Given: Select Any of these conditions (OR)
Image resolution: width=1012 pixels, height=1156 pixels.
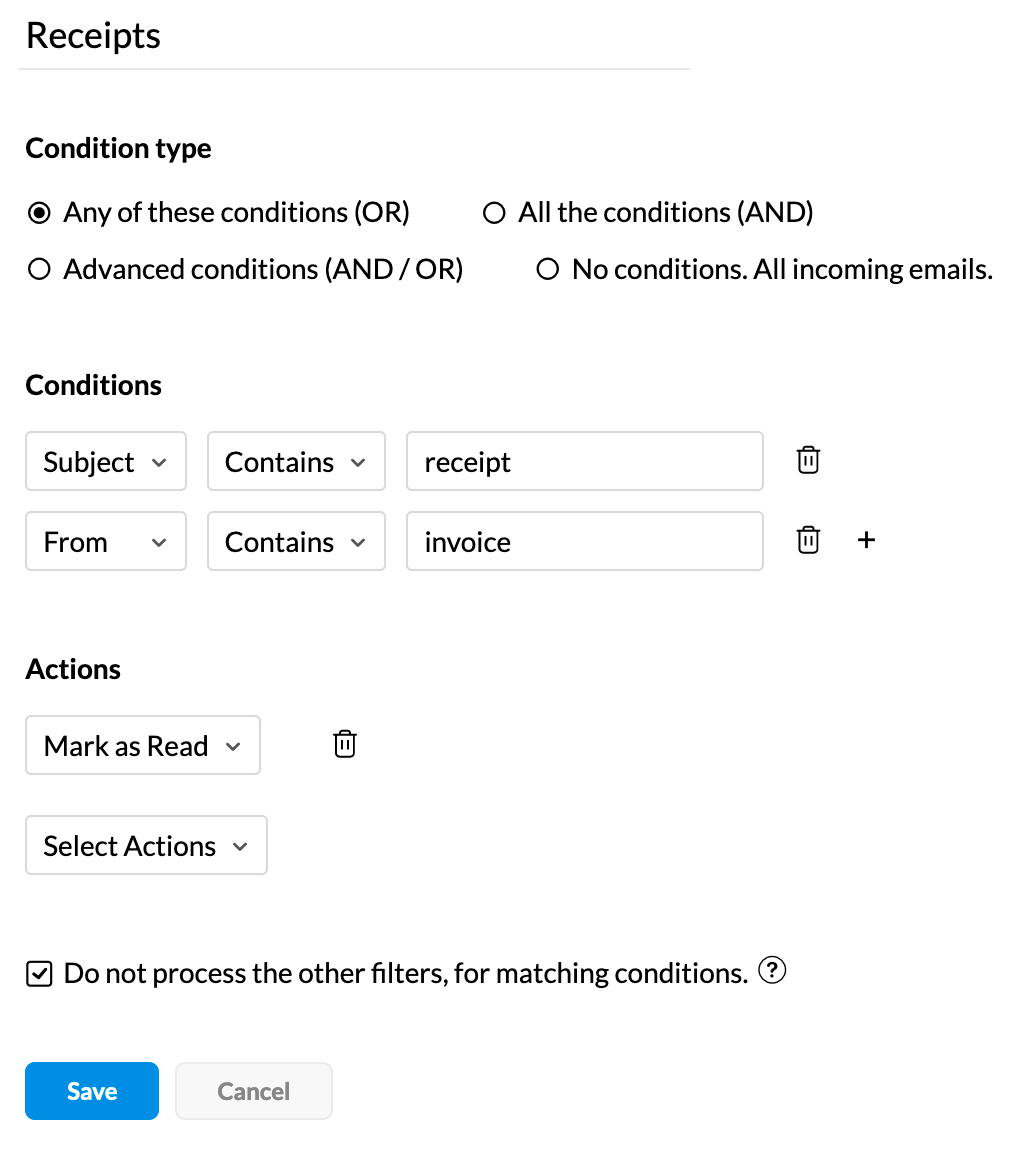Looking at the screenshot, I should 39,213.
